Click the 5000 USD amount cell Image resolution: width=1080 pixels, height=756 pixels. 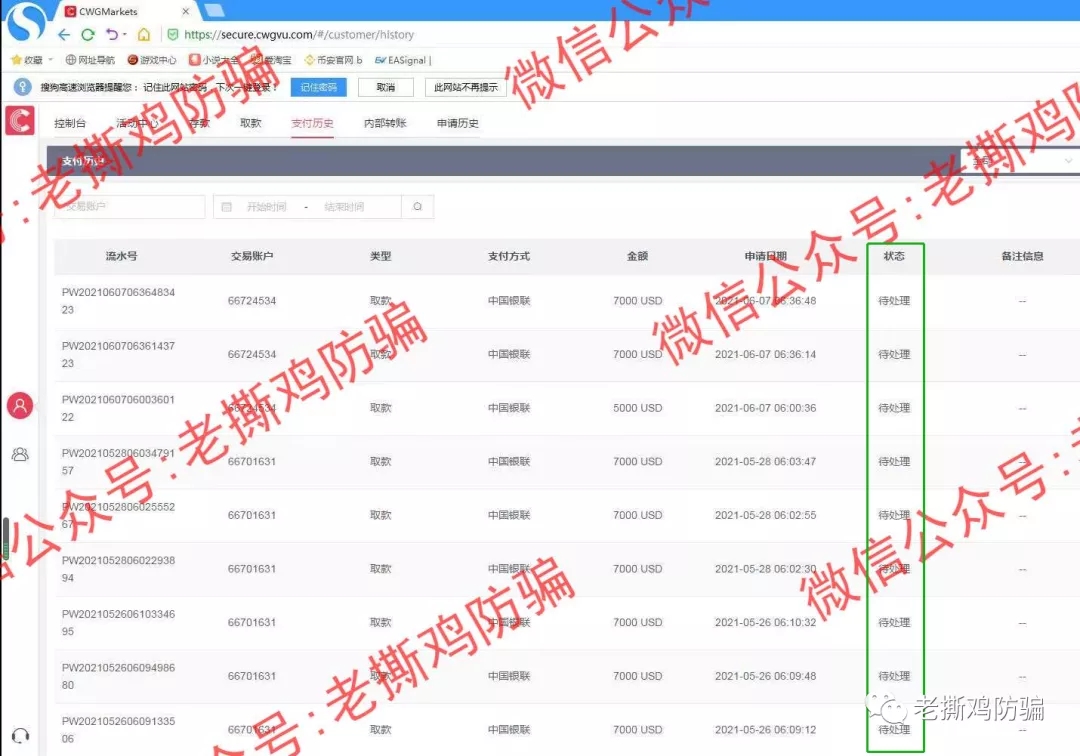[x=638, y=408]
